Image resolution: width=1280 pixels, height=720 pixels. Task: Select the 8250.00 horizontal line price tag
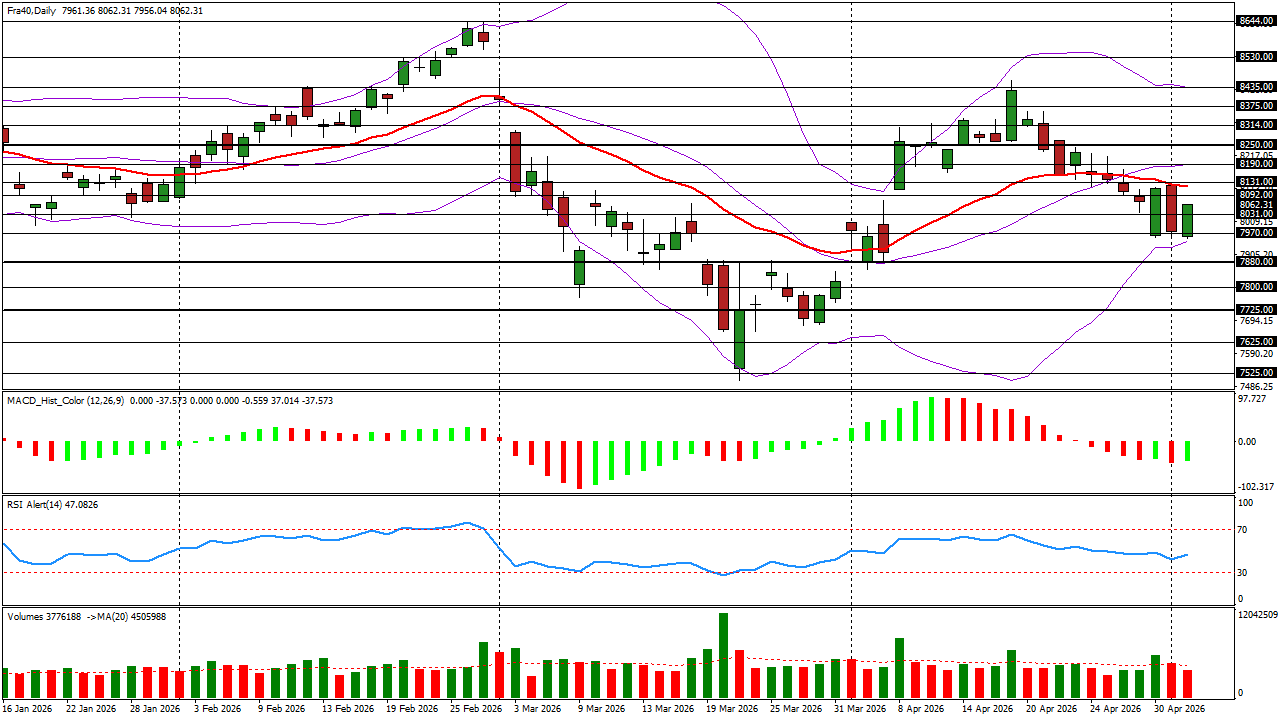point(1255,145)
